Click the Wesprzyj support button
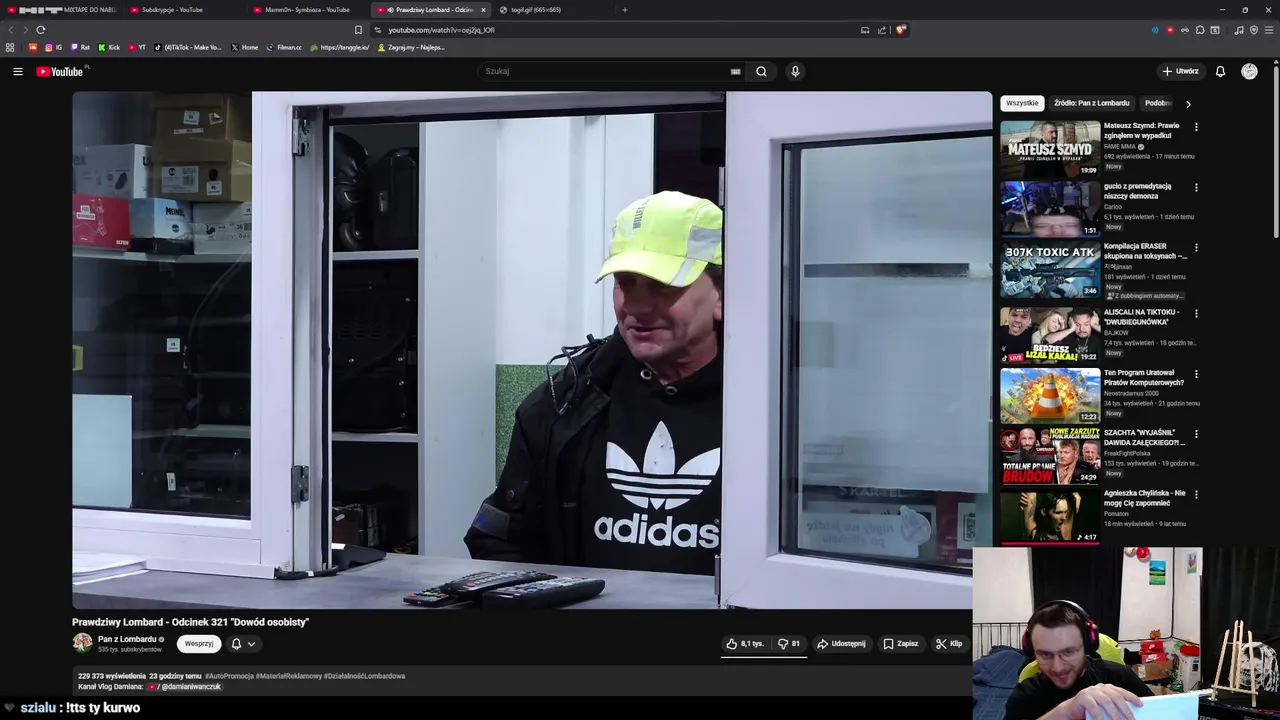 coord(199,644)
